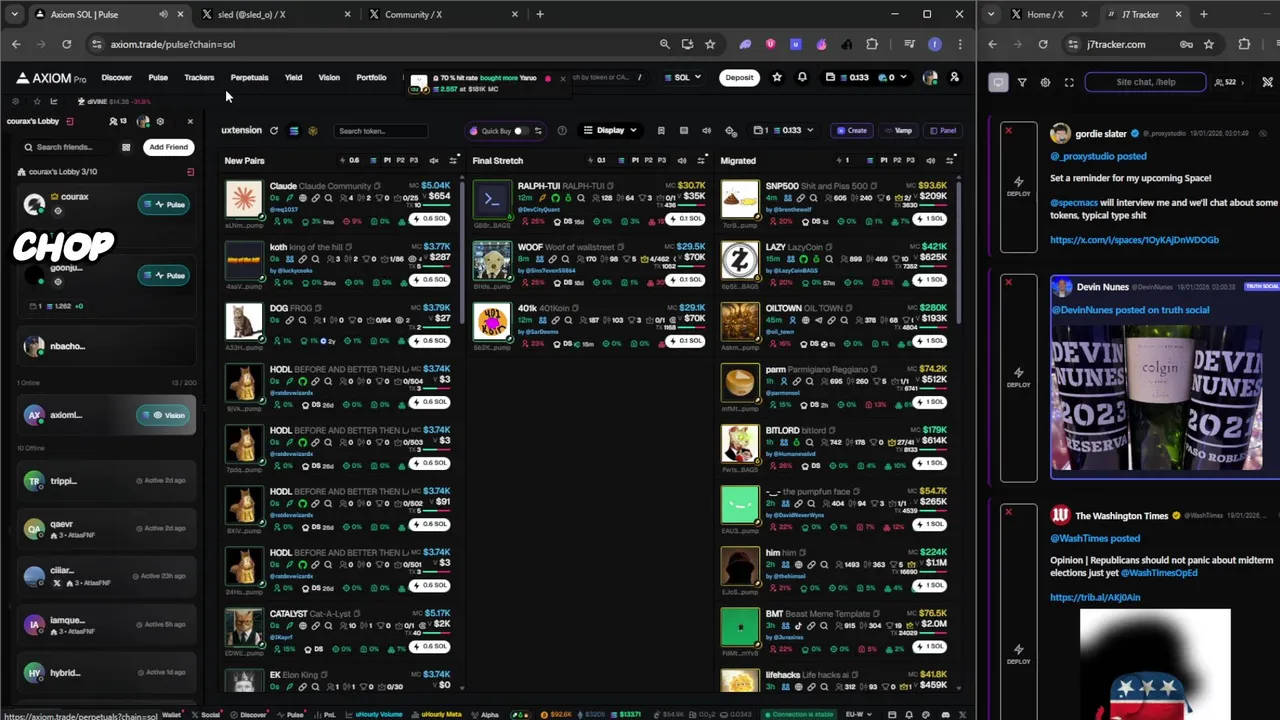Click the Add Friend button
The width and height of the screenshot is (1280, 720).
coord(168,147)
